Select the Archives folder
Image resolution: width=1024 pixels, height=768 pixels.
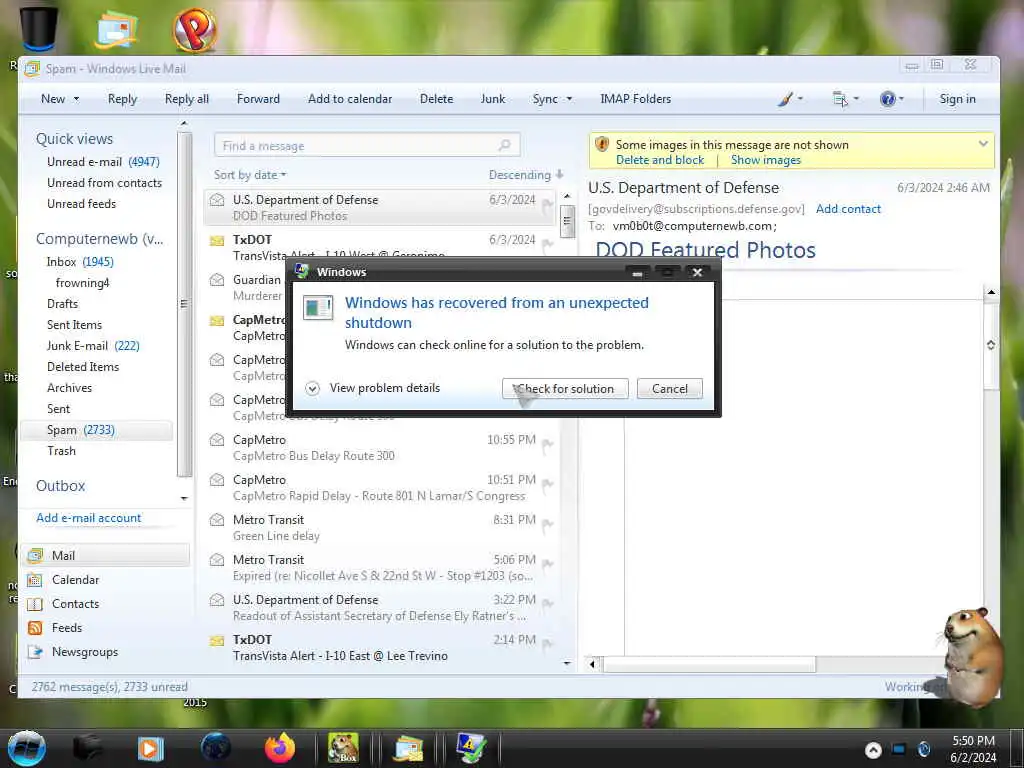[69, 388]
